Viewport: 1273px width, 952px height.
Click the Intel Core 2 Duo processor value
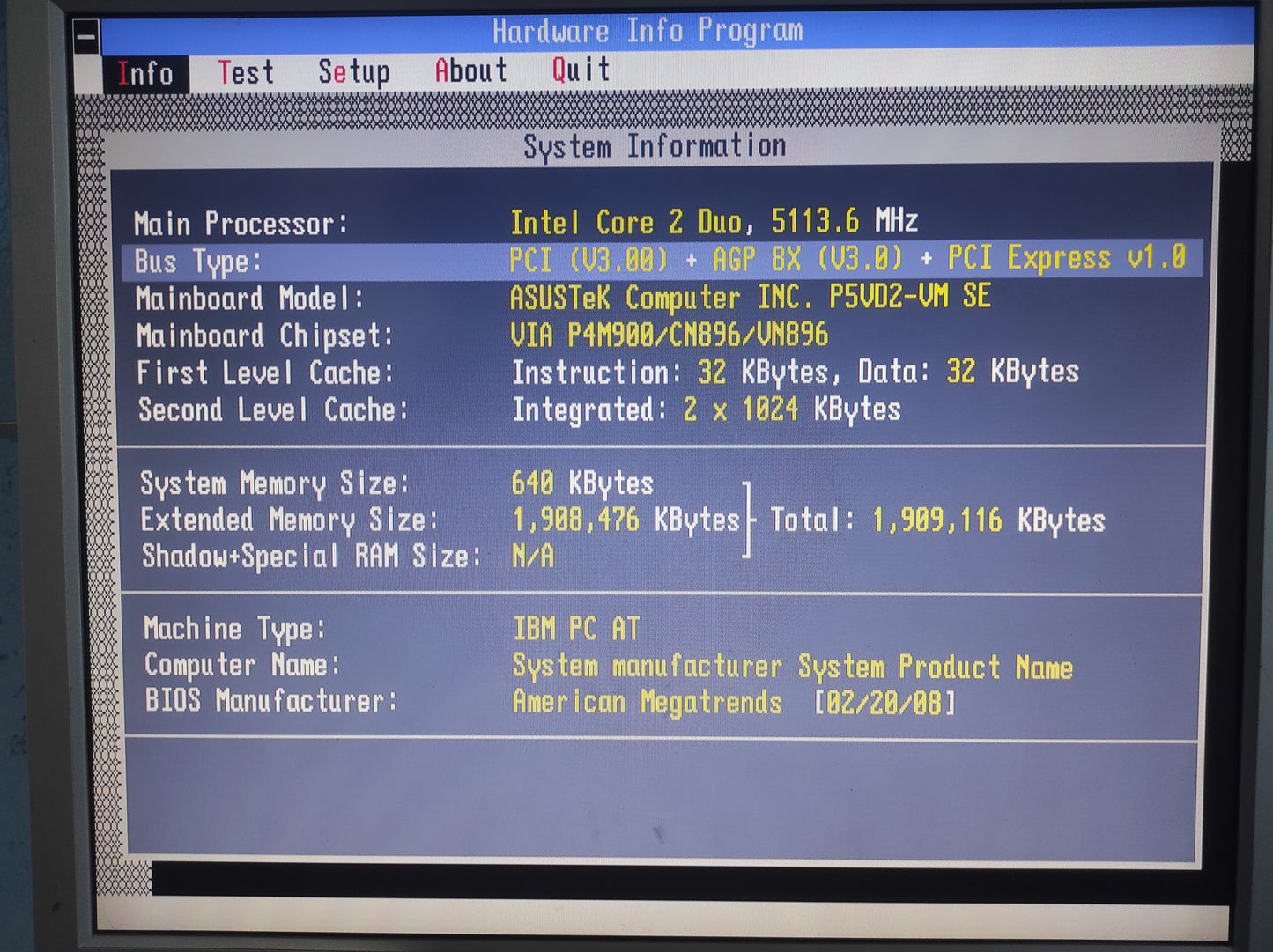pyautogui.click(x=714, y=221)
